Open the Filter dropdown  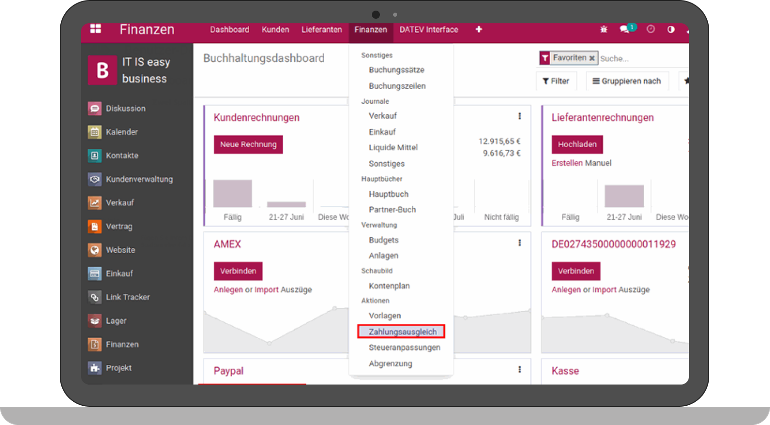556,81
